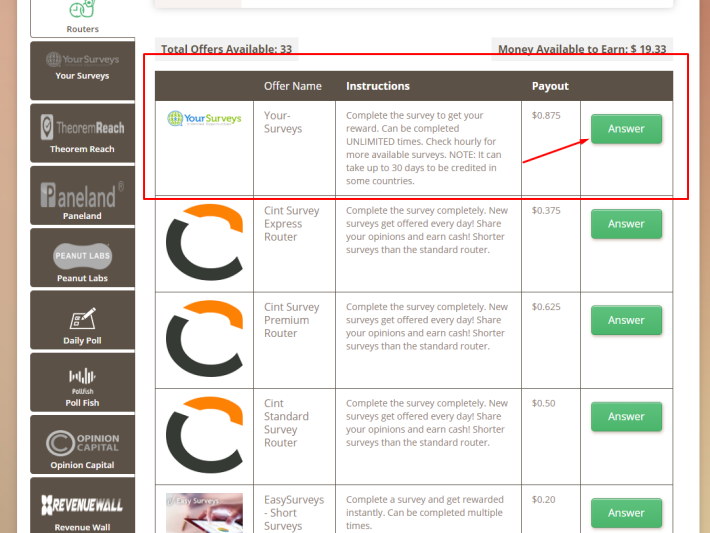Click the Total Offers Available: 33 label
This screenshot has width=710, height=533.
point(226,49)
